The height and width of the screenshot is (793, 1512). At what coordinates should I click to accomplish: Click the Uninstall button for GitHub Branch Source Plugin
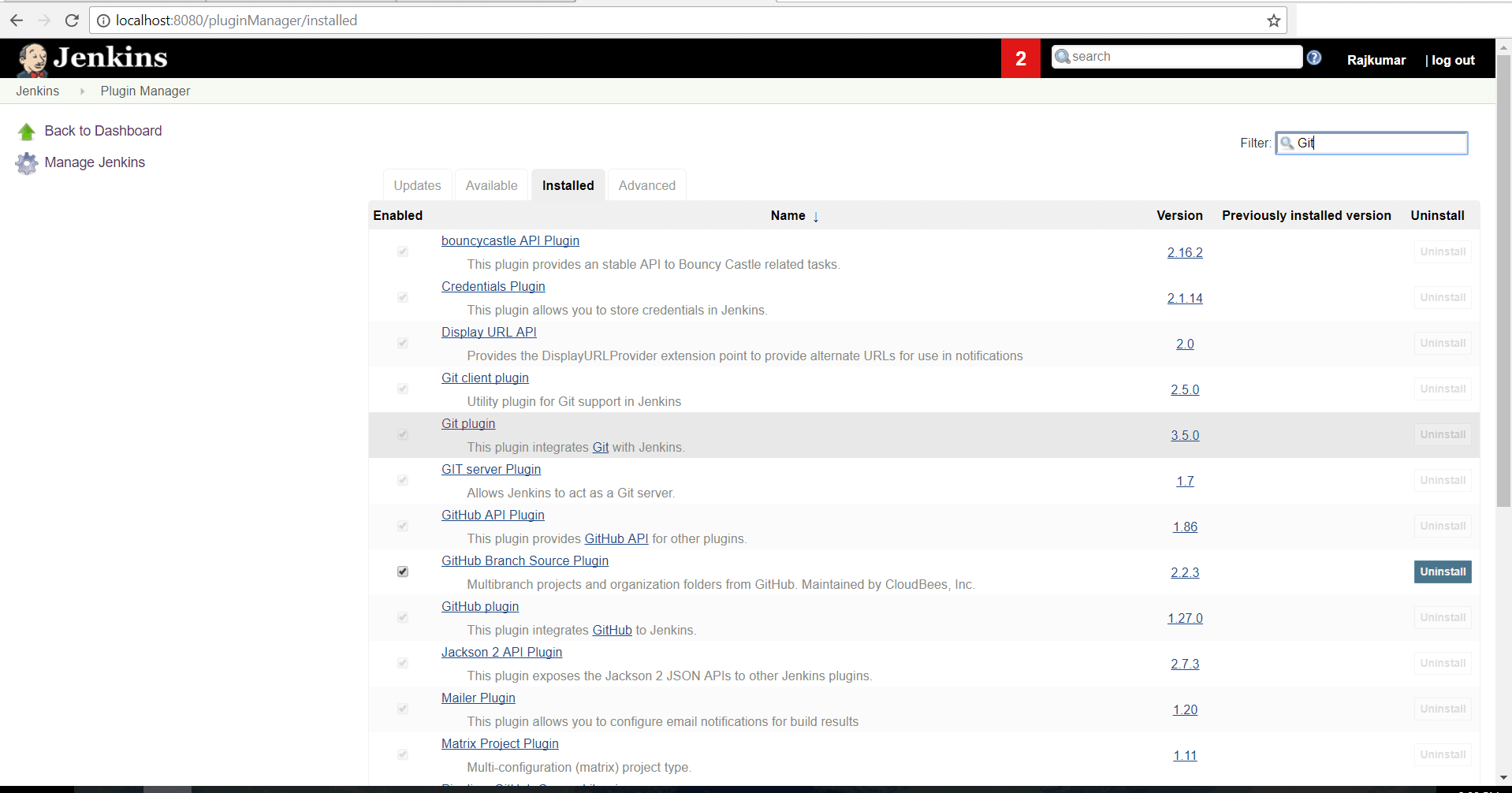(x=1442, y=571)
